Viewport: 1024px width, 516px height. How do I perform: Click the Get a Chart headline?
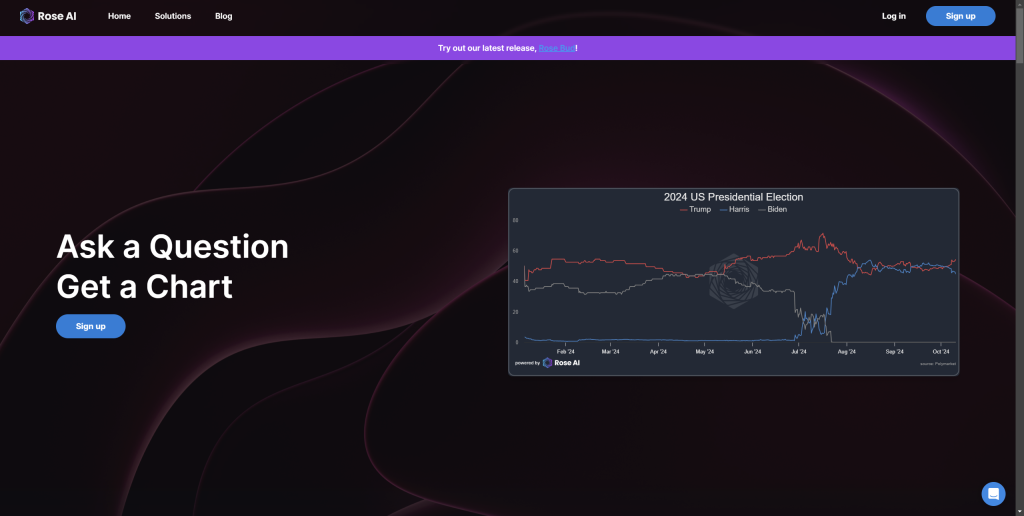click(144, 286)
